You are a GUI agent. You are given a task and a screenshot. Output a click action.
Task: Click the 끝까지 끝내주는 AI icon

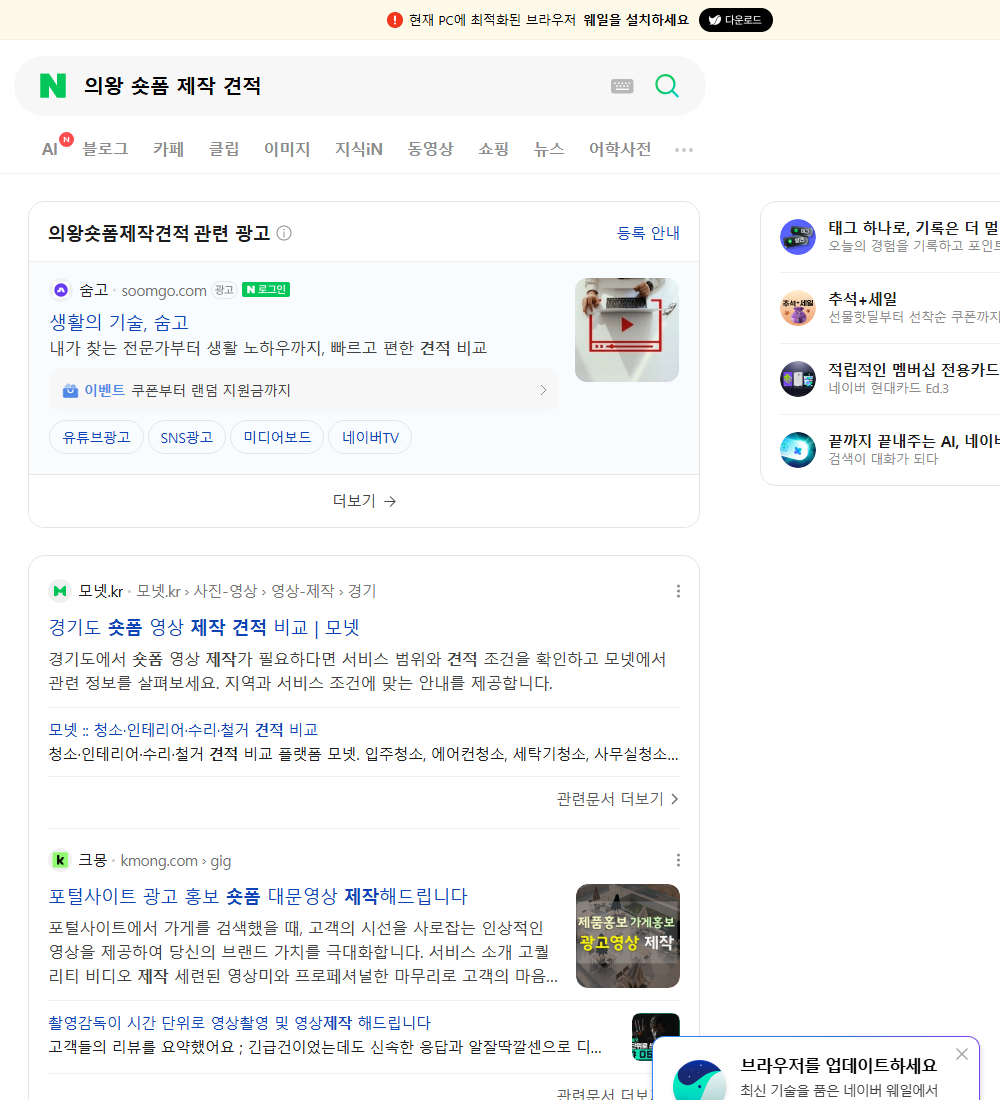pos(798,450)
